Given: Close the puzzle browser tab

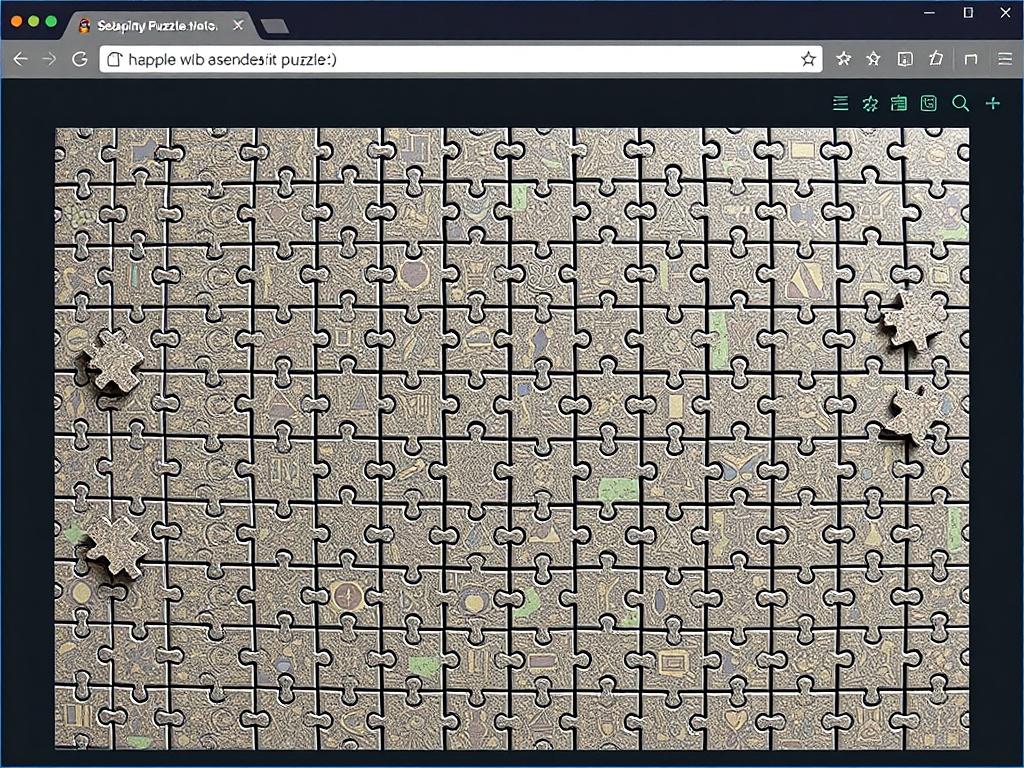Looking at the screenshot, I should (235, 26).
